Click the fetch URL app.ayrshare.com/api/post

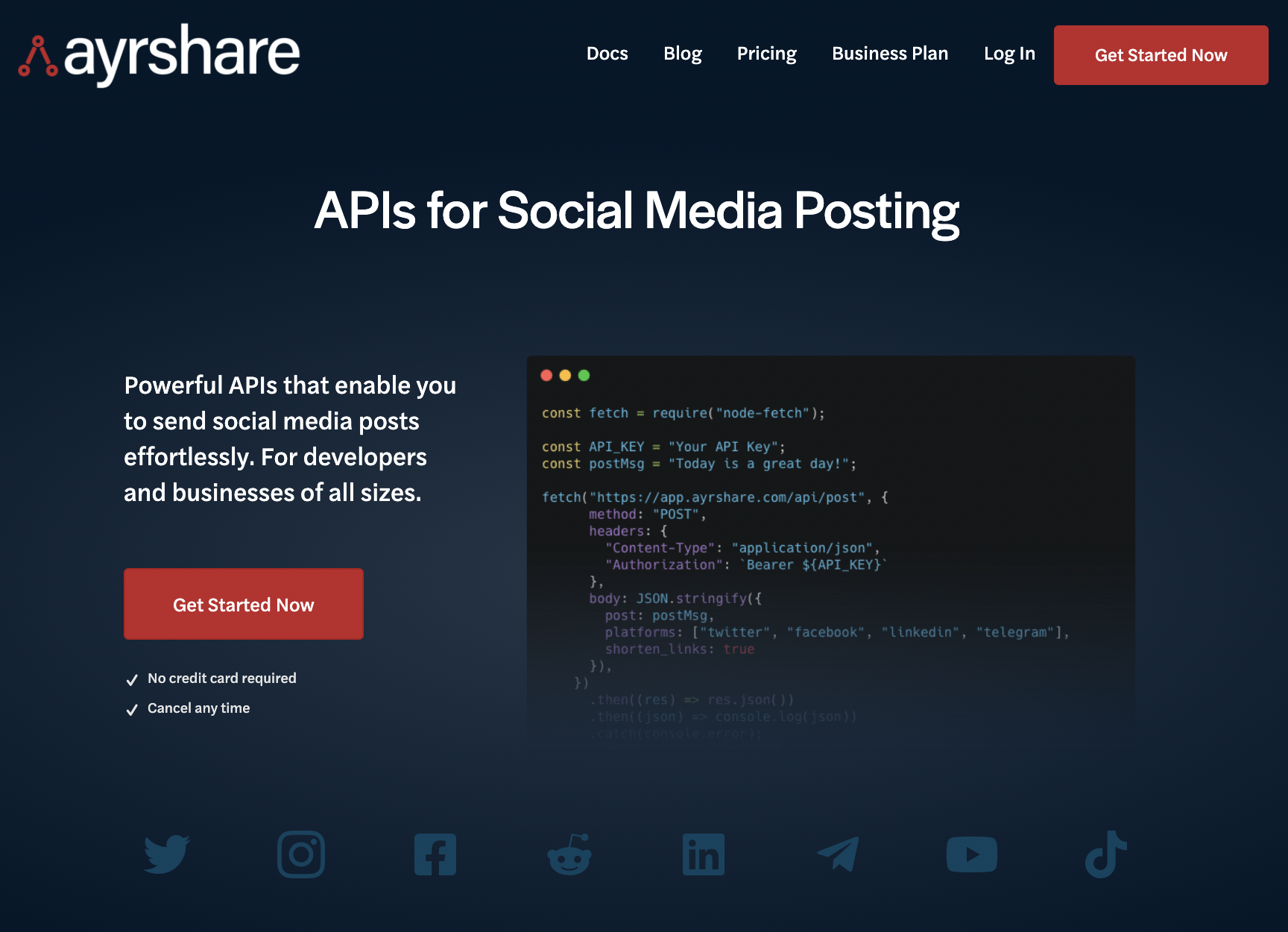tap(727, 497)
